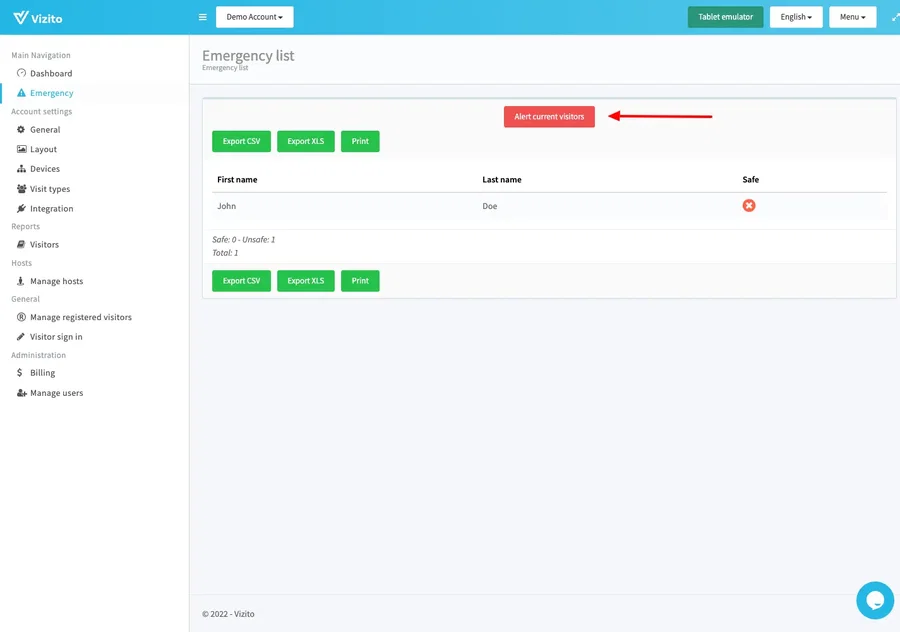Toggle John Doe's unsafe status mark
Screen dimensions: 900x632
tap(748, 206)
